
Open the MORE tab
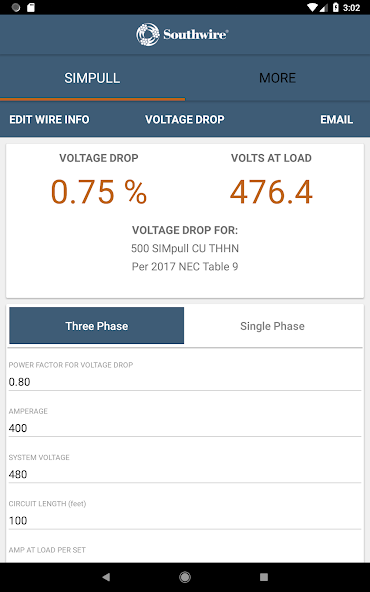point(278,78)
